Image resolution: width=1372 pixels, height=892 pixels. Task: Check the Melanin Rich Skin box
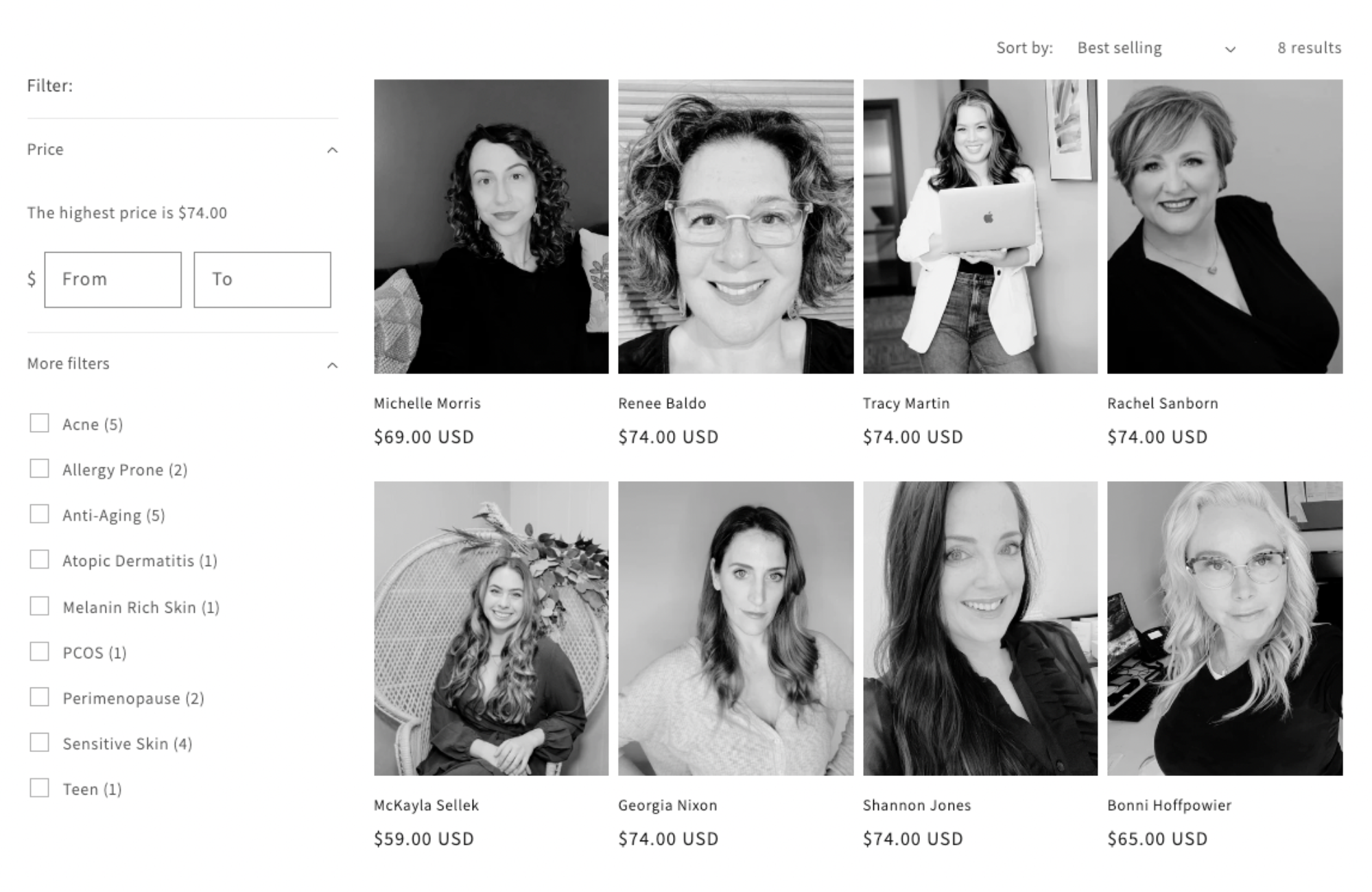[39, 606]
